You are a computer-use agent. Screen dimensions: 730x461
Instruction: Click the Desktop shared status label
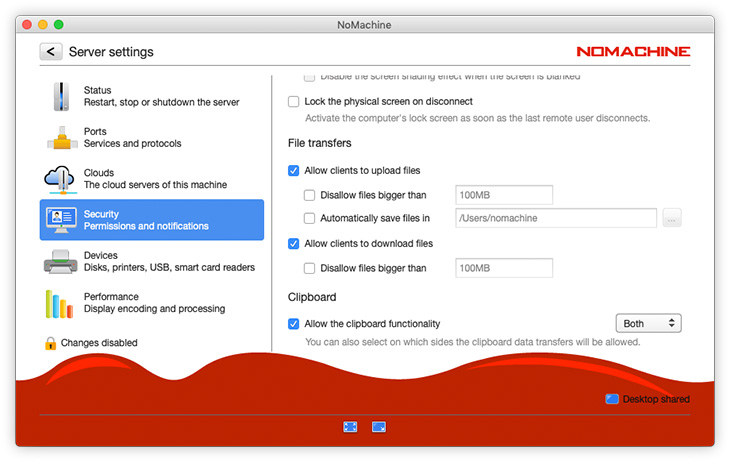tap(655, 399)
